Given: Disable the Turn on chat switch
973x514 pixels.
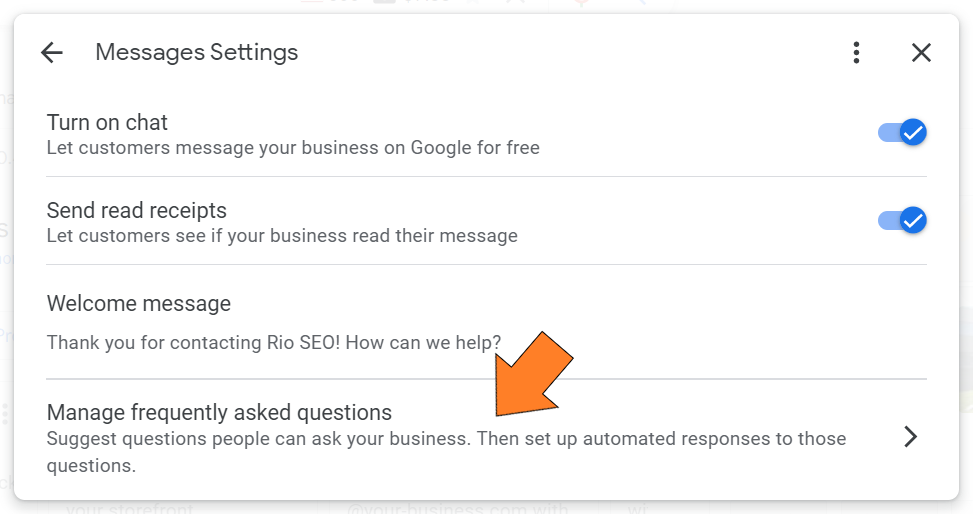Looking at the screenshot, I should pos(902,132).
